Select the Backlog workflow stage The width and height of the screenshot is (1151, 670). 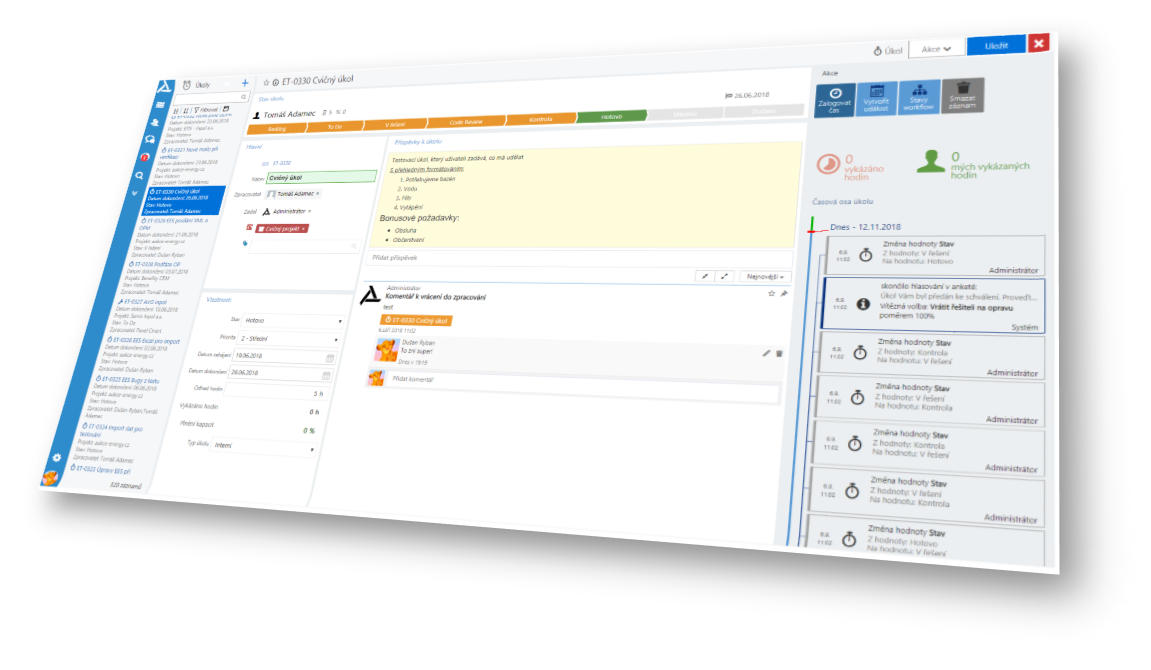pyautogui.click(x=277, y=128)
